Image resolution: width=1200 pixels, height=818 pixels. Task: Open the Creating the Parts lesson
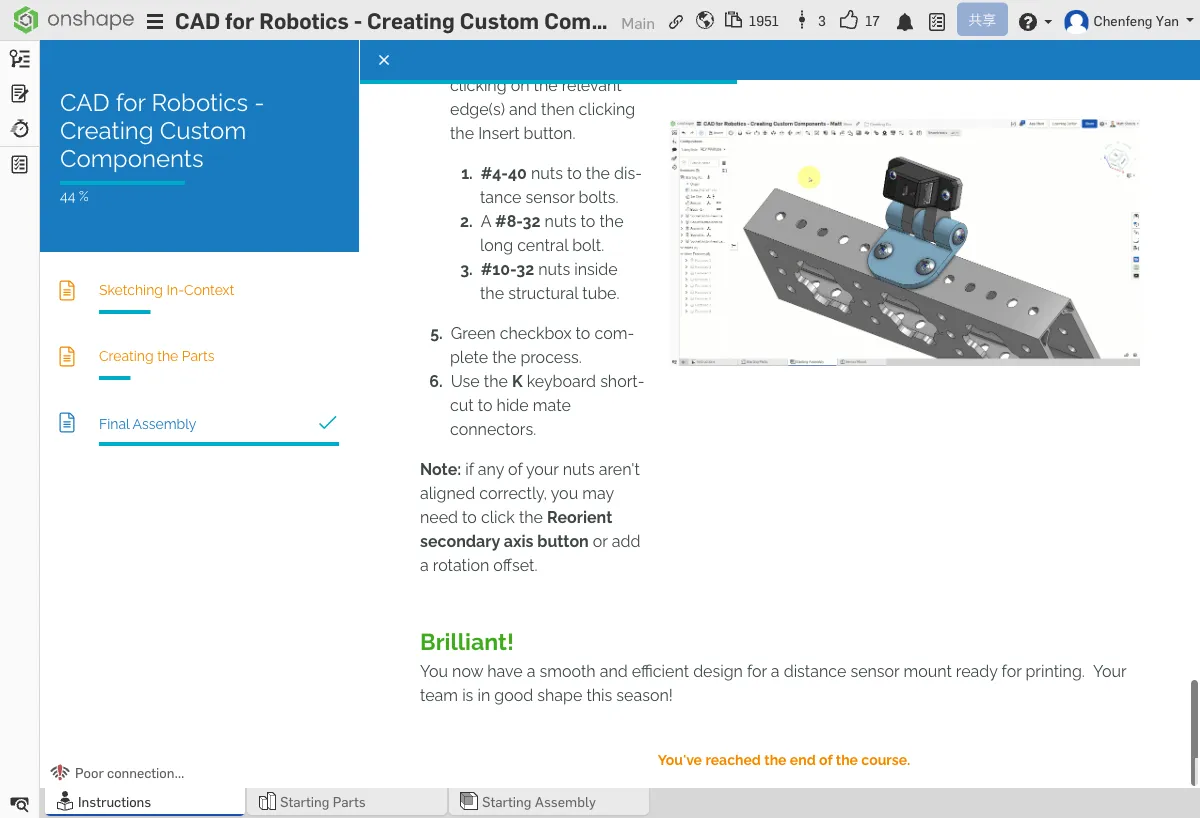156,356
